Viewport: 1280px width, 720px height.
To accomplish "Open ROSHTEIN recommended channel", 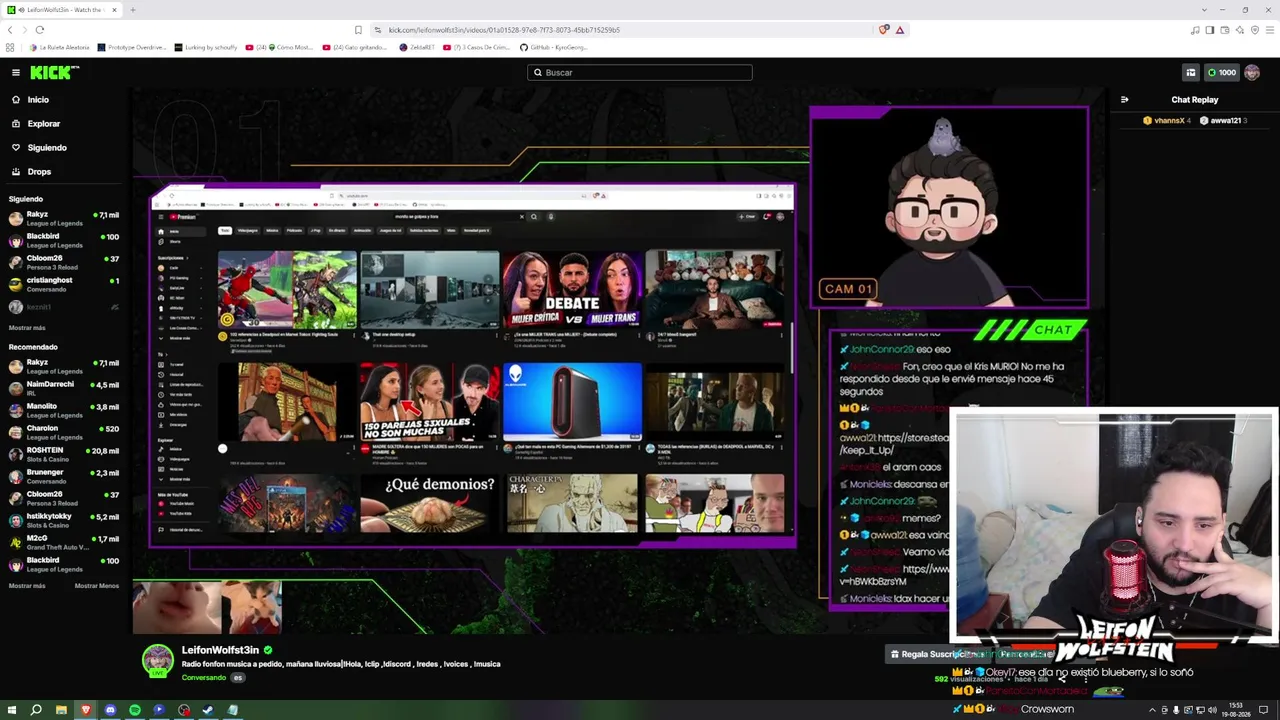I will [x=64, y=454].
